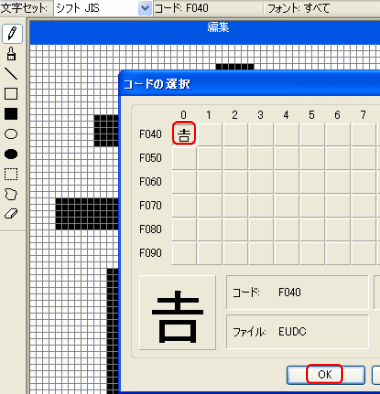Select the Hollow Ellipse tool
Viewport: 380px width, 394px height.
click(x=11, y=134)
